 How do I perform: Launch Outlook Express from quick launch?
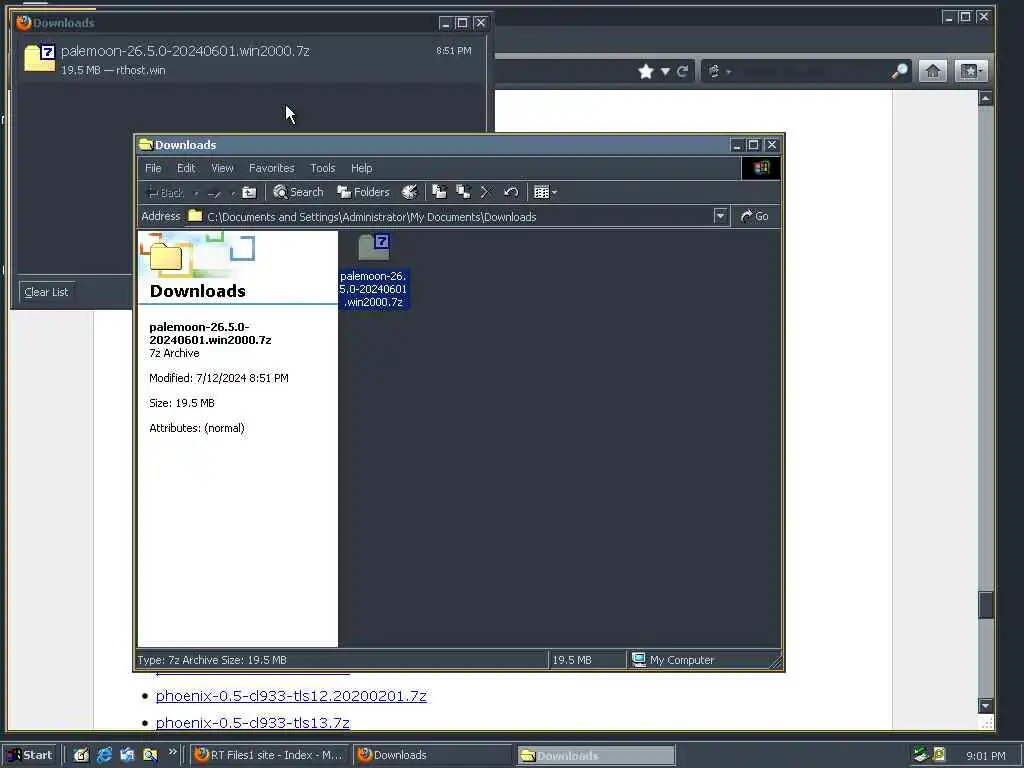[x=127, y=755]
